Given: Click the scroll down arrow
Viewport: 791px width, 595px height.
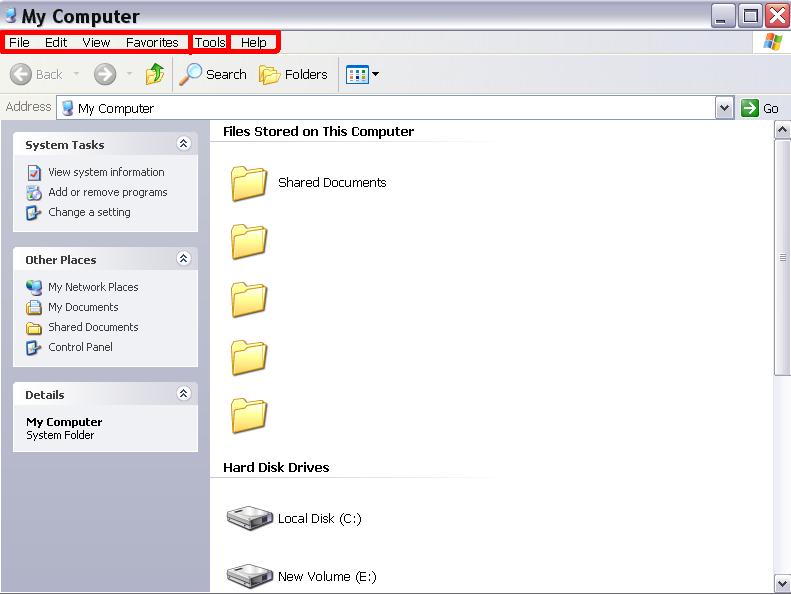Looking at the screenshot, I should [x=782, y=583].
